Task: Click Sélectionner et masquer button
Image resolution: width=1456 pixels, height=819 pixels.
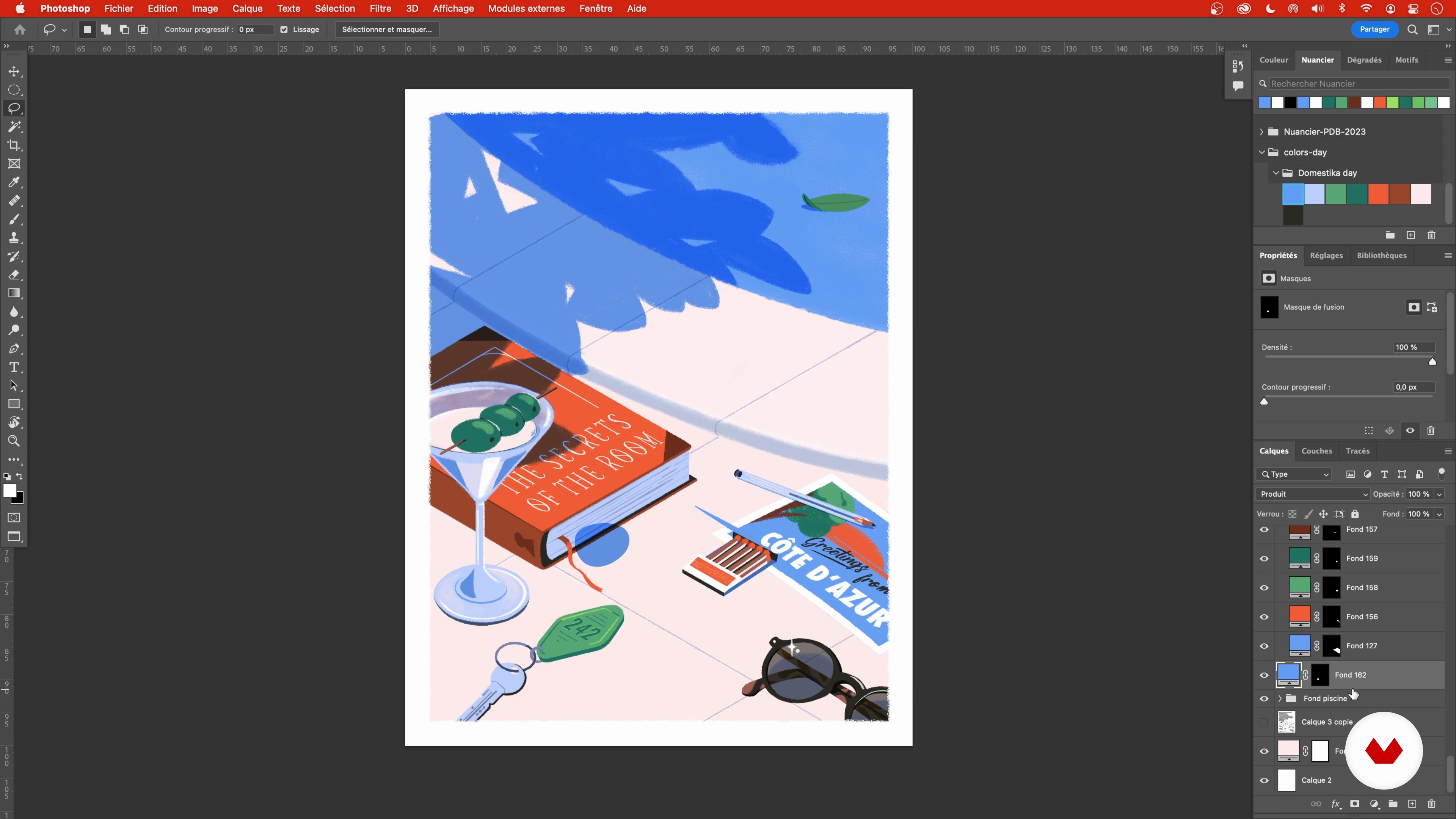Action: pos(387,30)
